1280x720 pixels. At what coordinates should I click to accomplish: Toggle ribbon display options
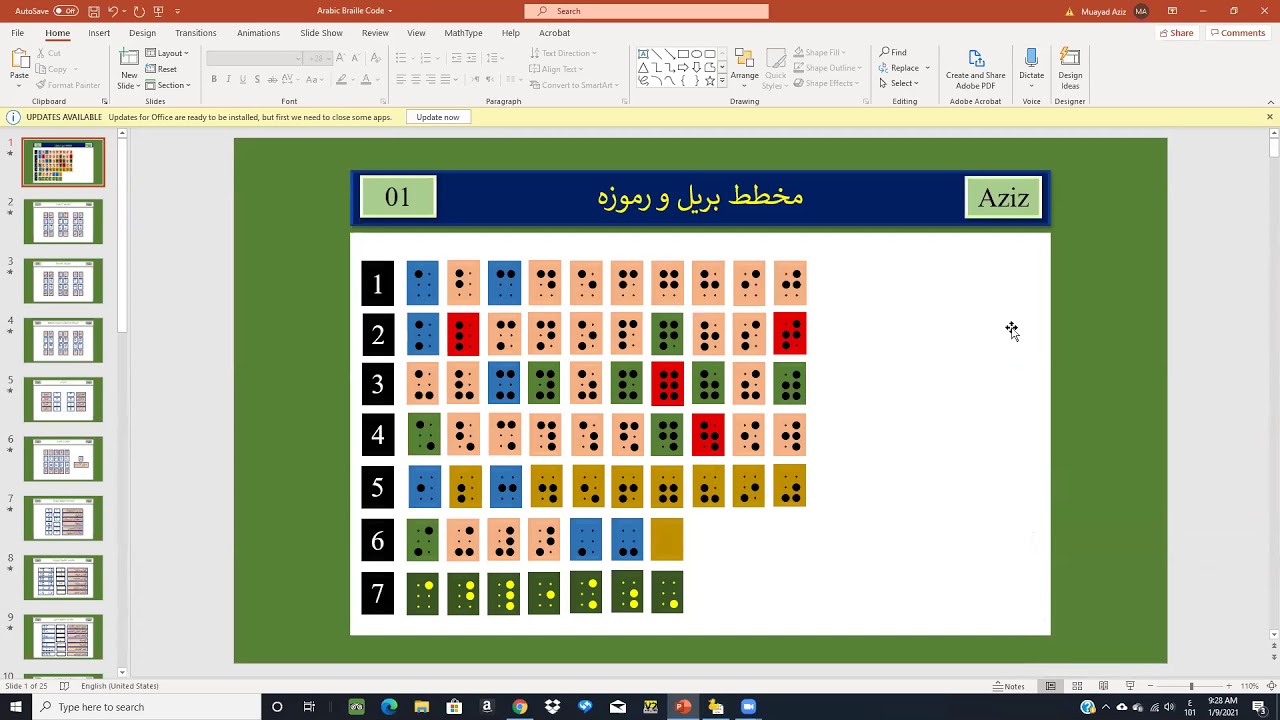[1172, 11]
